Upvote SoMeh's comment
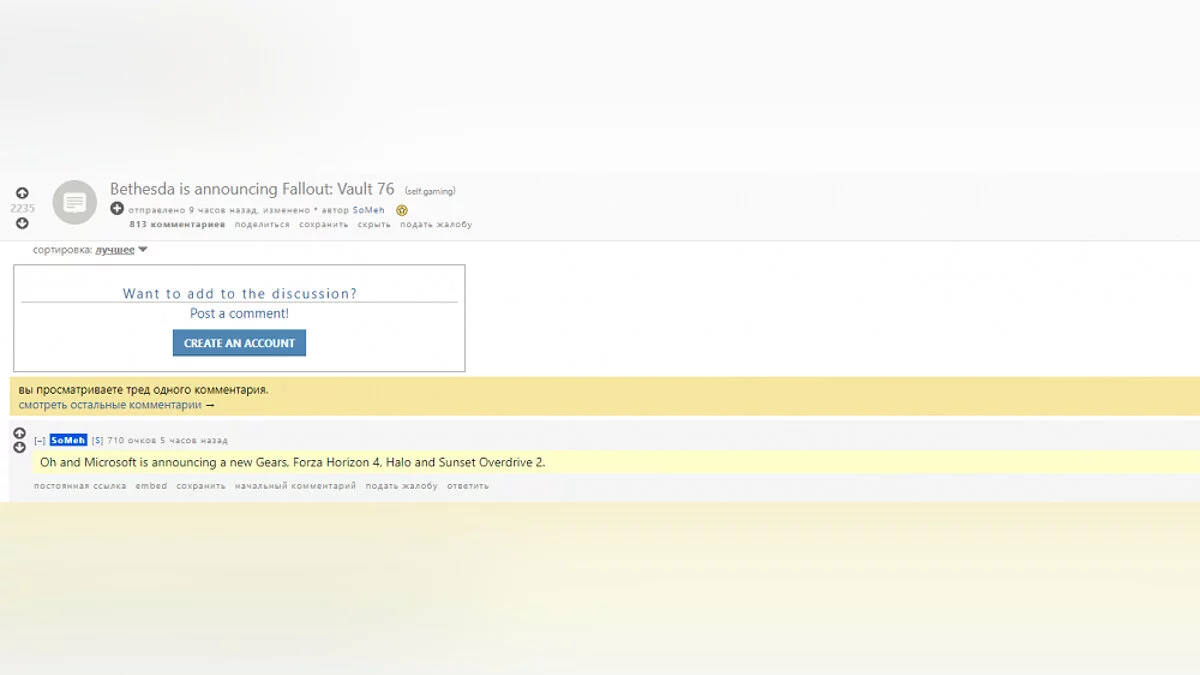This screenshot has height=675, width=1200. click(x=19, y=433)
